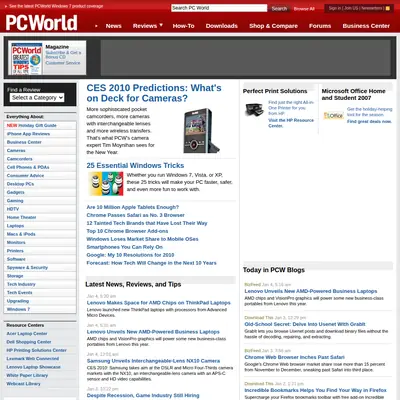Select Home Theater sidebar link
Viewport: 400px width, 400px height.
click(x=21, y=217)
